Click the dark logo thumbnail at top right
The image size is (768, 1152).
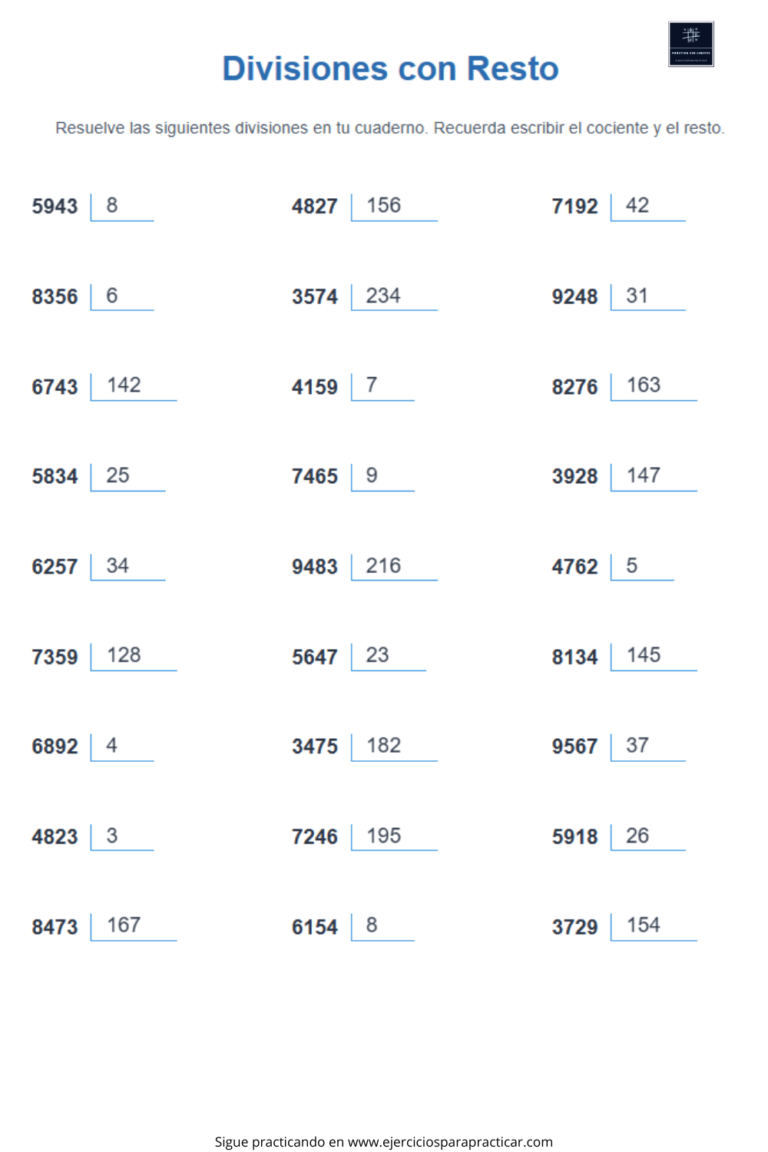pos(691,44)
